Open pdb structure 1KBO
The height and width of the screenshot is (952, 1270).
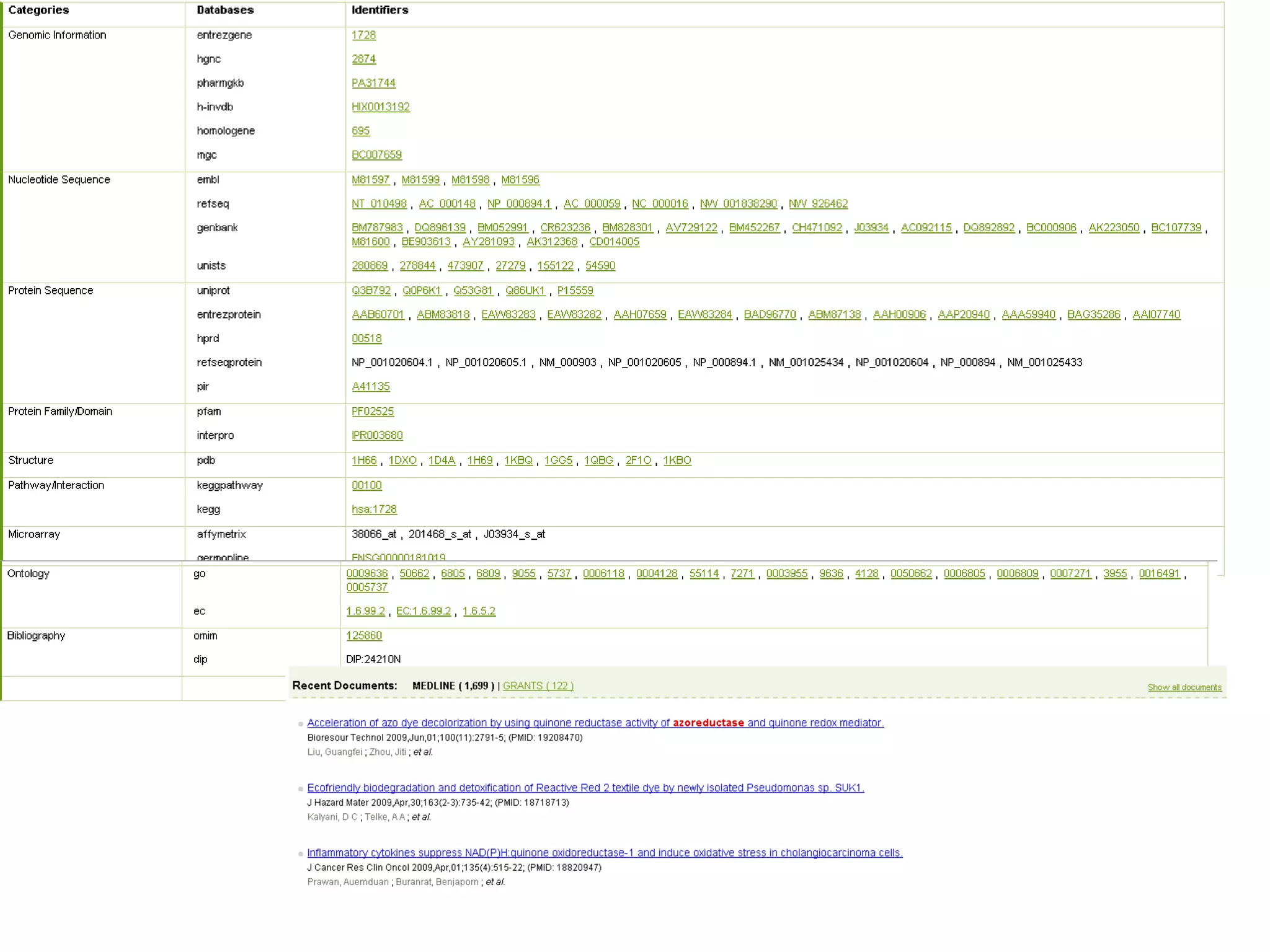point(677,461)
